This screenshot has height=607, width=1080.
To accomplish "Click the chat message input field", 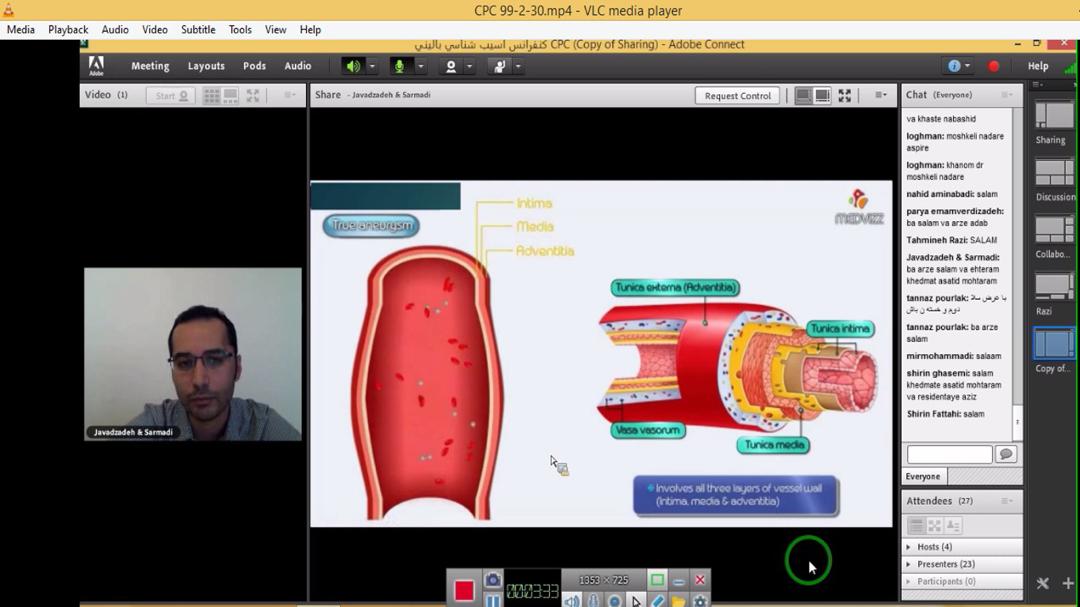I will pyautogui.click(x=948, y=454).
